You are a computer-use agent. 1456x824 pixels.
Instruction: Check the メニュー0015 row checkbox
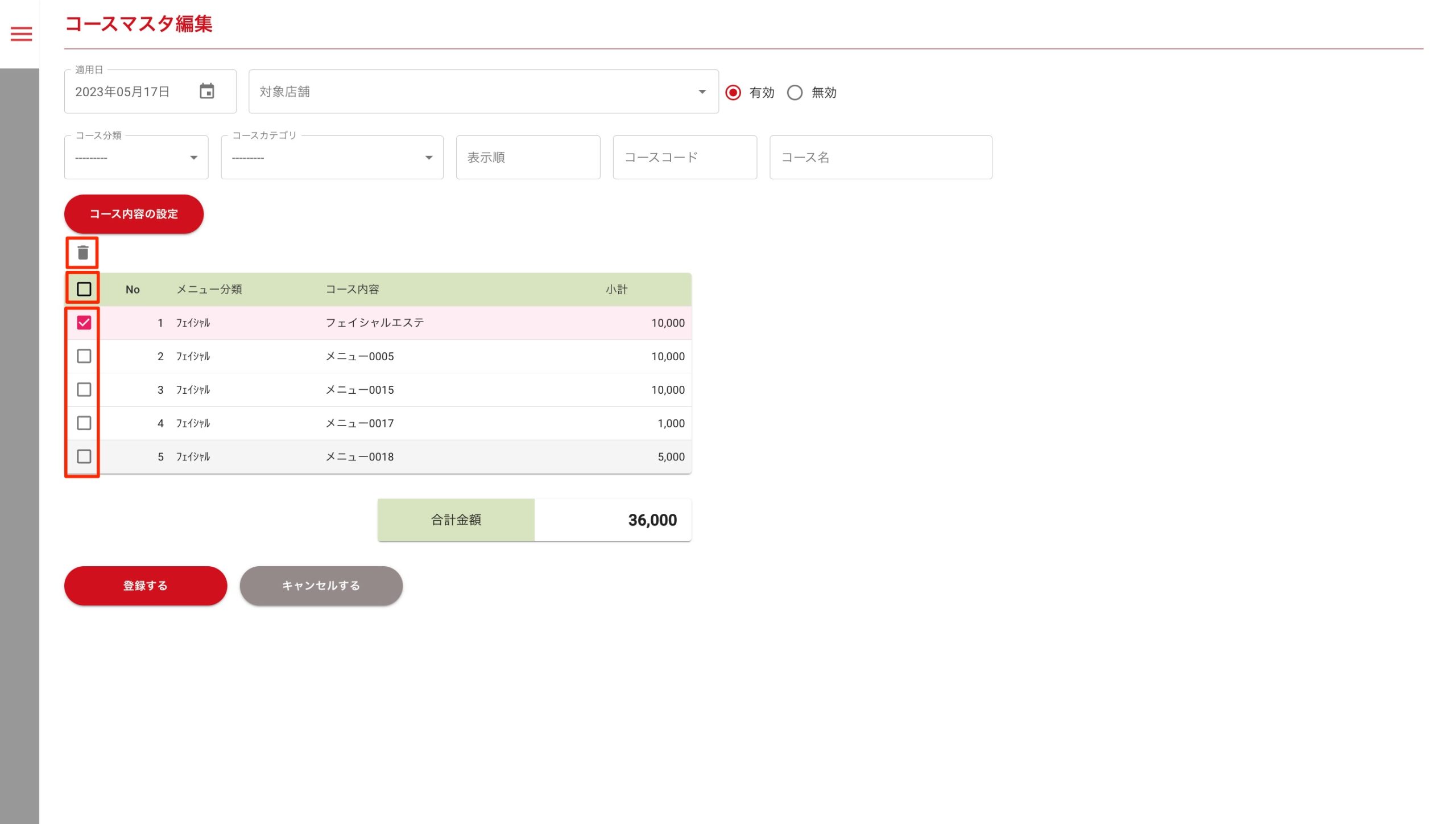[x=84, y=390]
